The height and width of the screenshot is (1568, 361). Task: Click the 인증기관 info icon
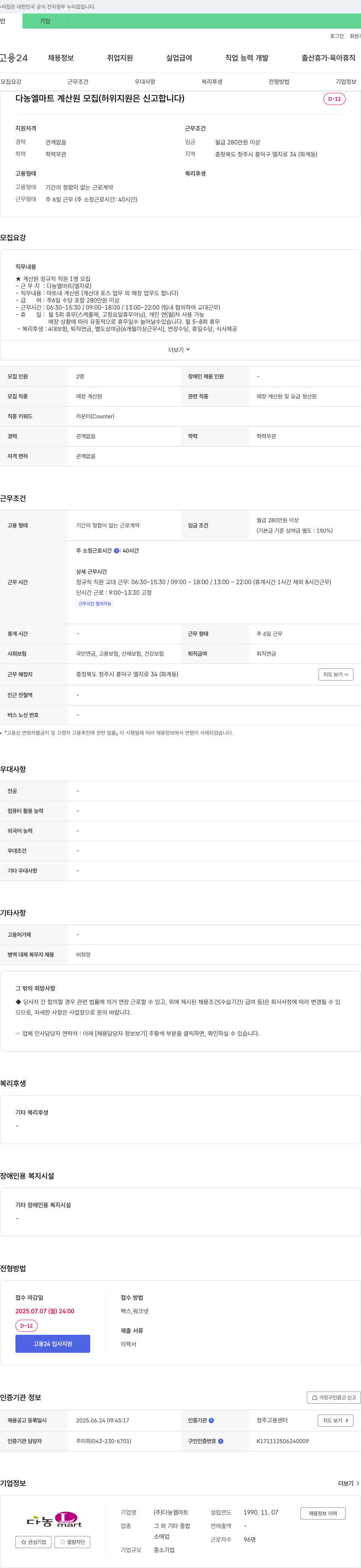click(x=211, y=1420)
